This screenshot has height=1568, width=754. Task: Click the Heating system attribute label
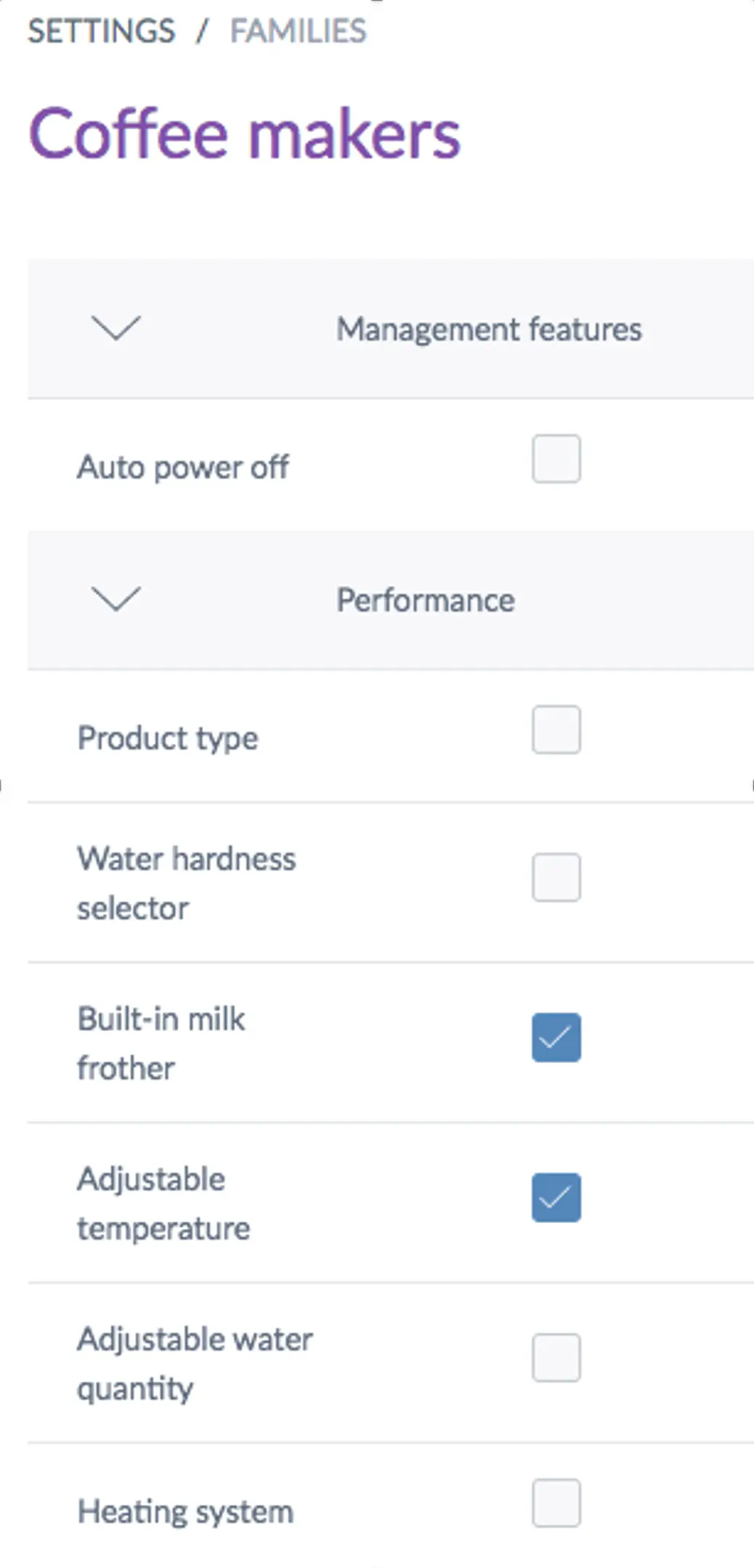(x=185, y=1511)
